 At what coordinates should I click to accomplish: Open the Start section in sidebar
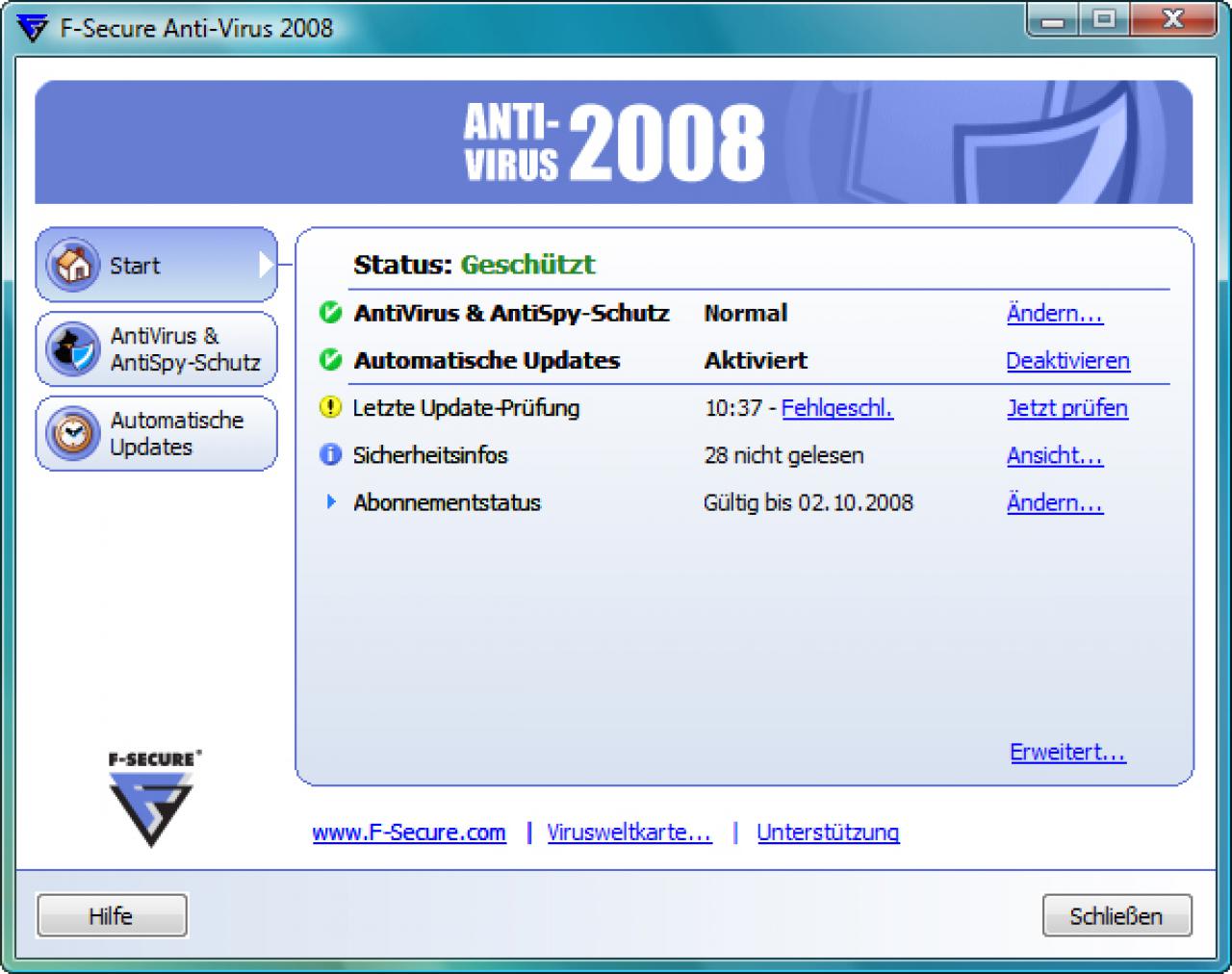[156, 265]
